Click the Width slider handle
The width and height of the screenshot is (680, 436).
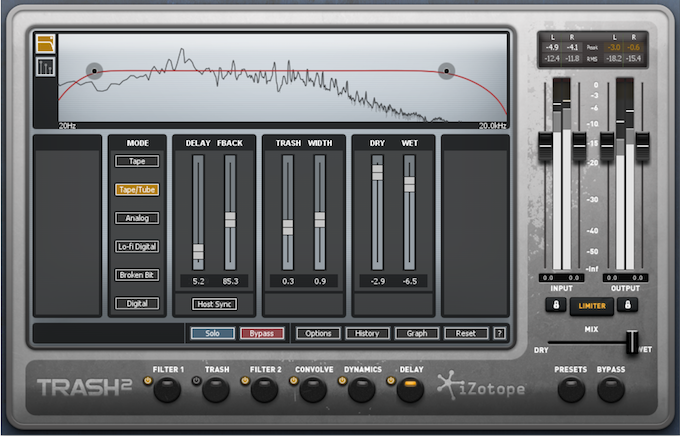(320, 220)
